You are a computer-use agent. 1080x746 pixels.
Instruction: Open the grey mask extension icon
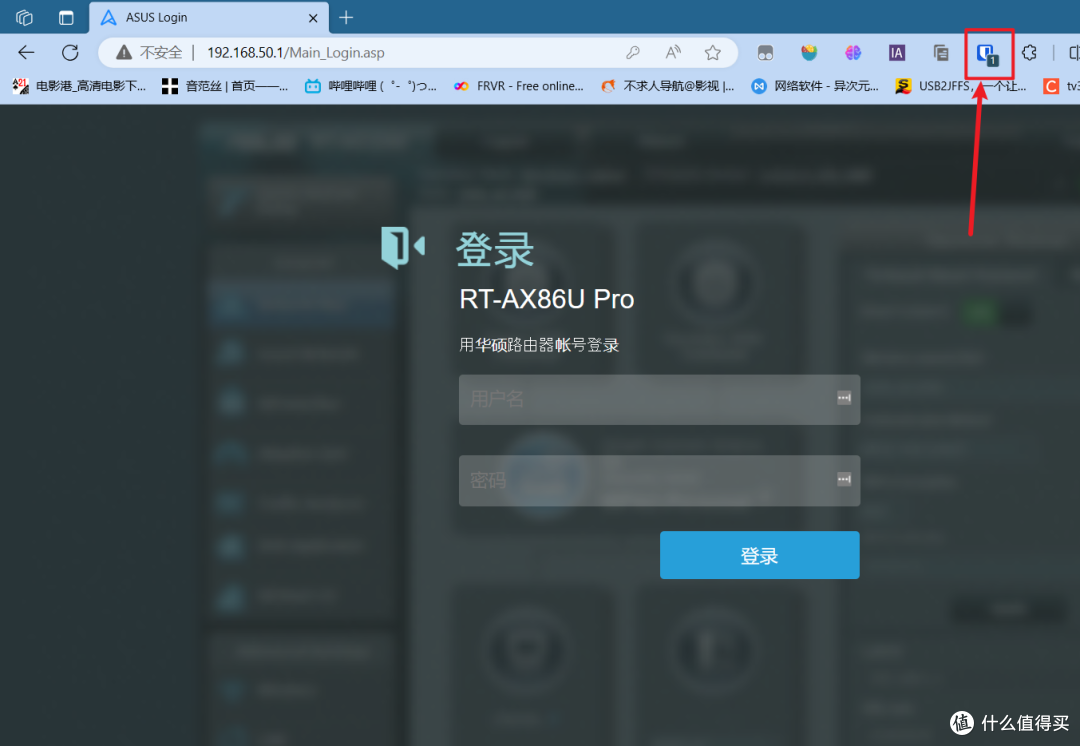click(765, 52)
